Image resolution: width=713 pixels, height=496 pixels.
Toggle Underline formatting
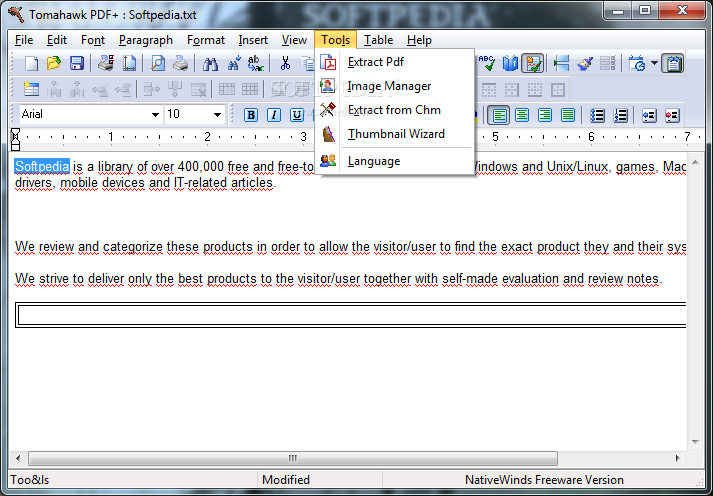click(296, 115)
